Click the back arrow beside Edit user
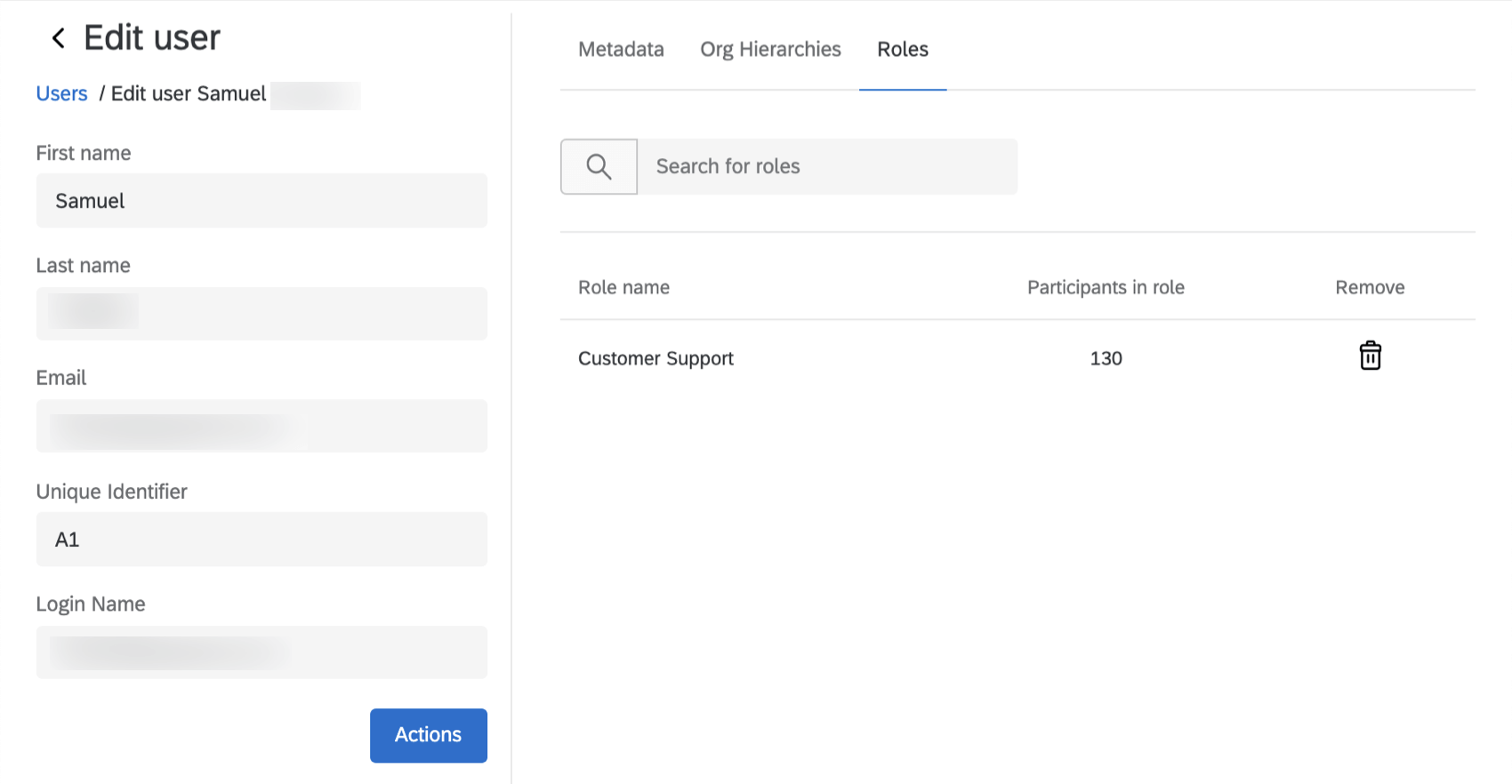Viewport: 1512px width, 784px height. pos(59,38)
